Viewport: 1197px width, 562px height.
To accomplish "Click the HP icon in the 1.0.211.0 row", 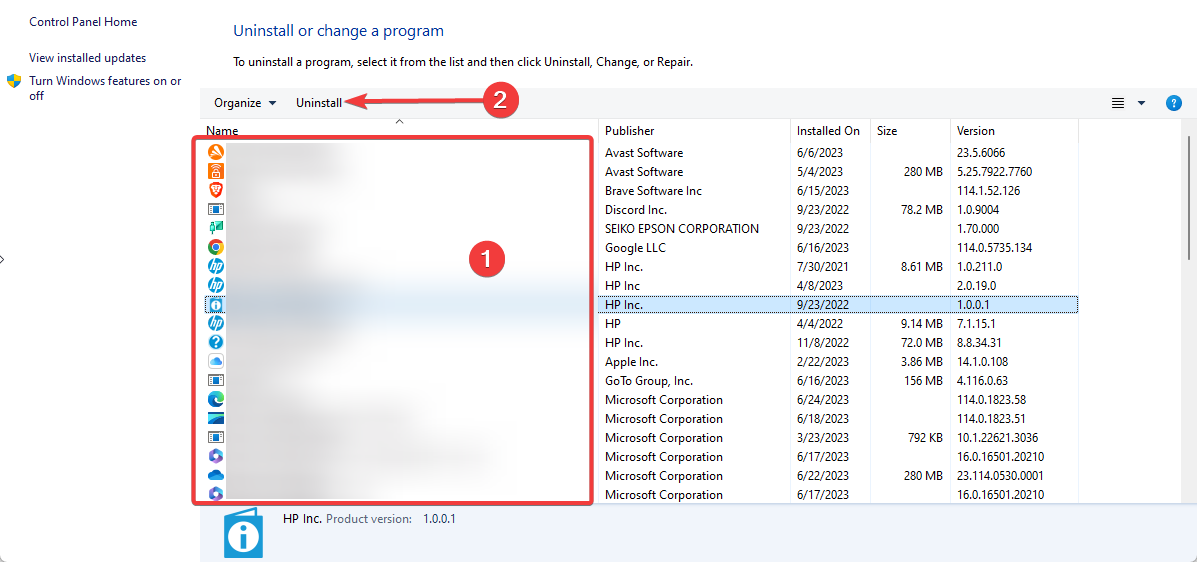I will pyautogui.click(x=216, y=266).
